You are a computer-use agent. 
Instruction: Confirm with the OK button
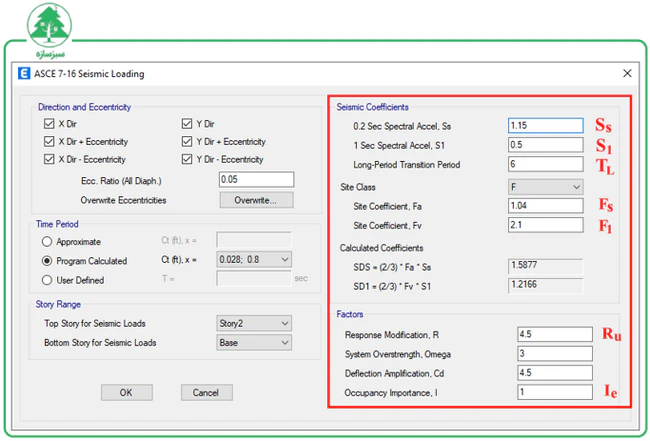(x=126, y=393)
